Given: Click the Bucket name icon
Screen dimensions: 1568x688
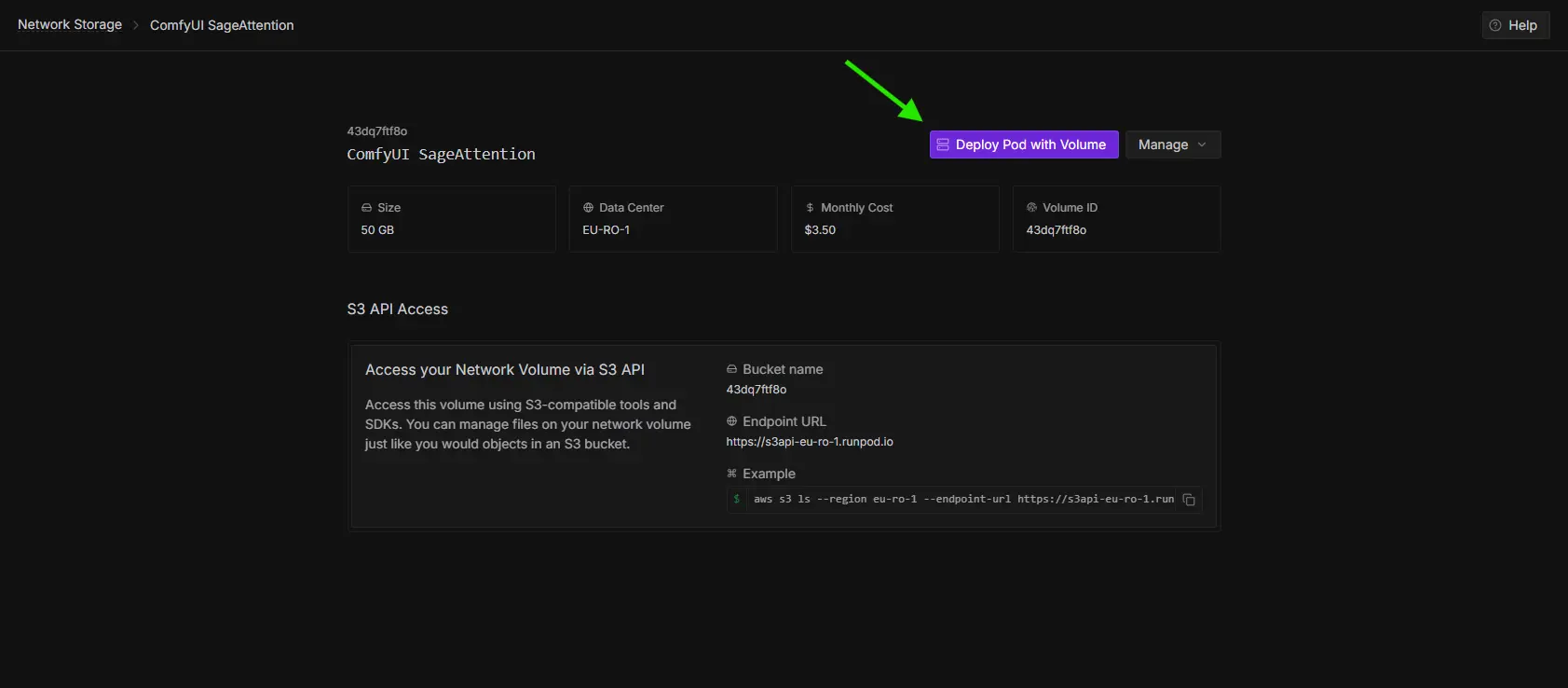Looking at the screenshot, I should click(x=731, y=369).
